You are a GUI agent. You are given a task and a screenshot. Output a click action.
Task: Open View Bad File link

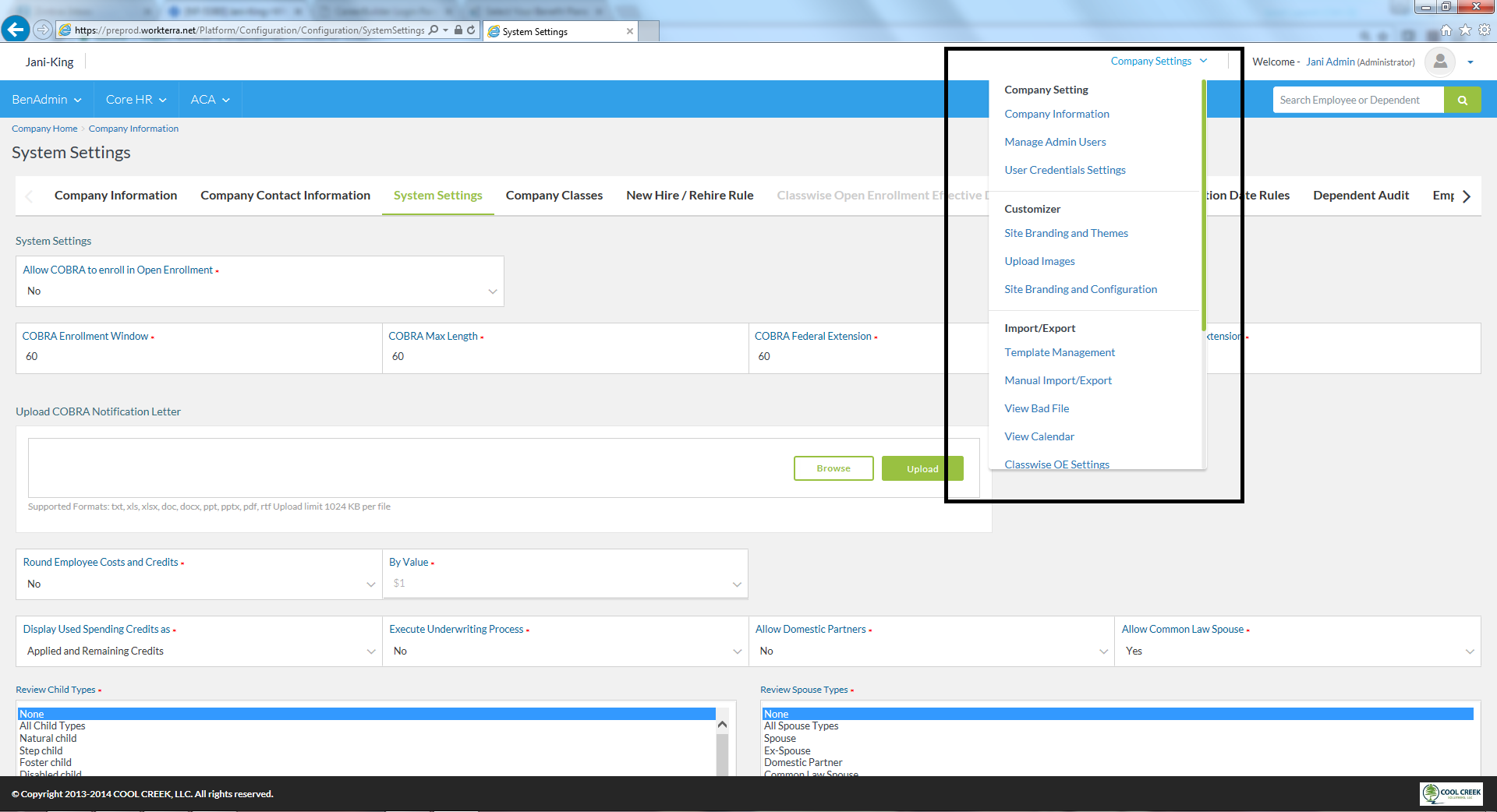(1036, 408)
